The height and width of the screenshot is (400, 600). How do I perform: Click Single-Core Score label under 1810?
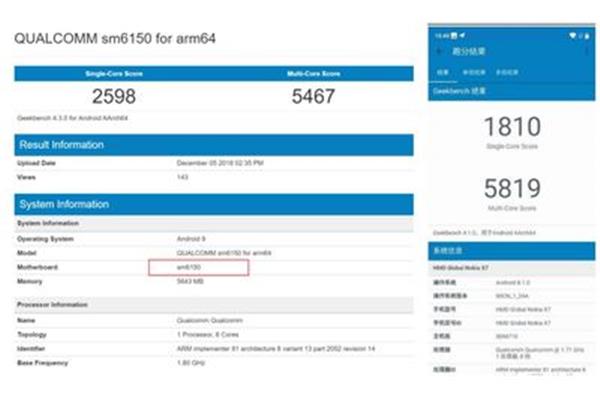512,146
